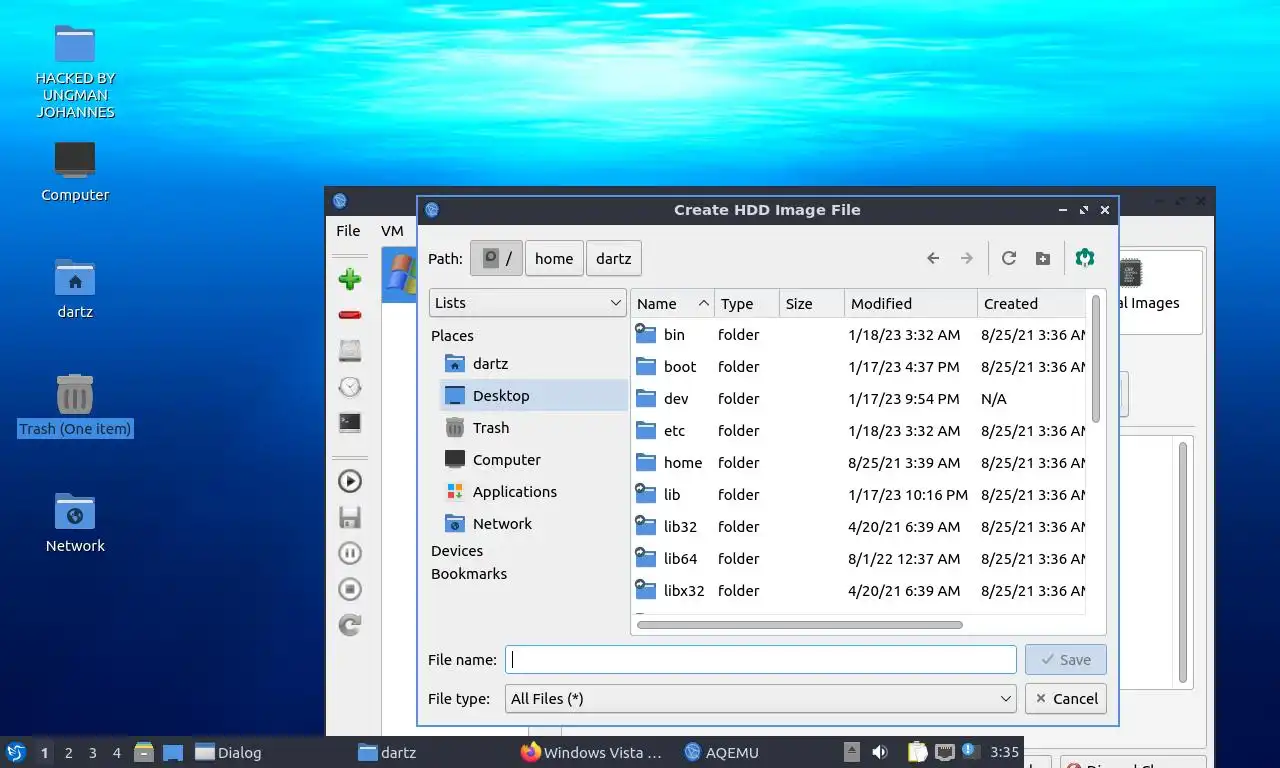Select the dev folder row
The height and width of the screenshot is (768, 1280).
click(859, 399)
